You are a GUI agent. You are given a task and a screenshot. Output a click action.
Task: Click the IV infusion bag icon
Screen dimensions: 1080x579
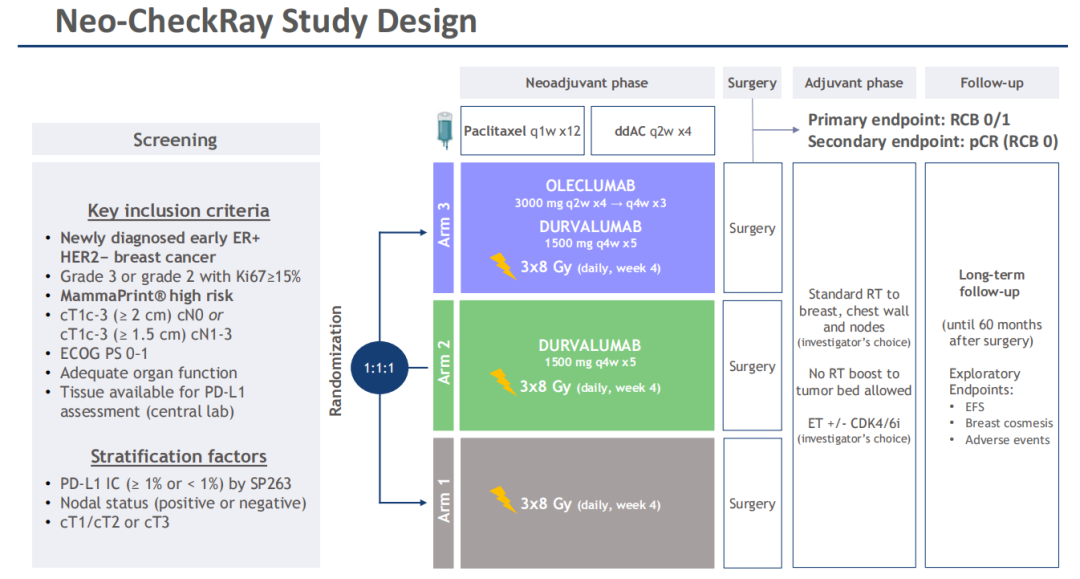[x=443, y=132]
